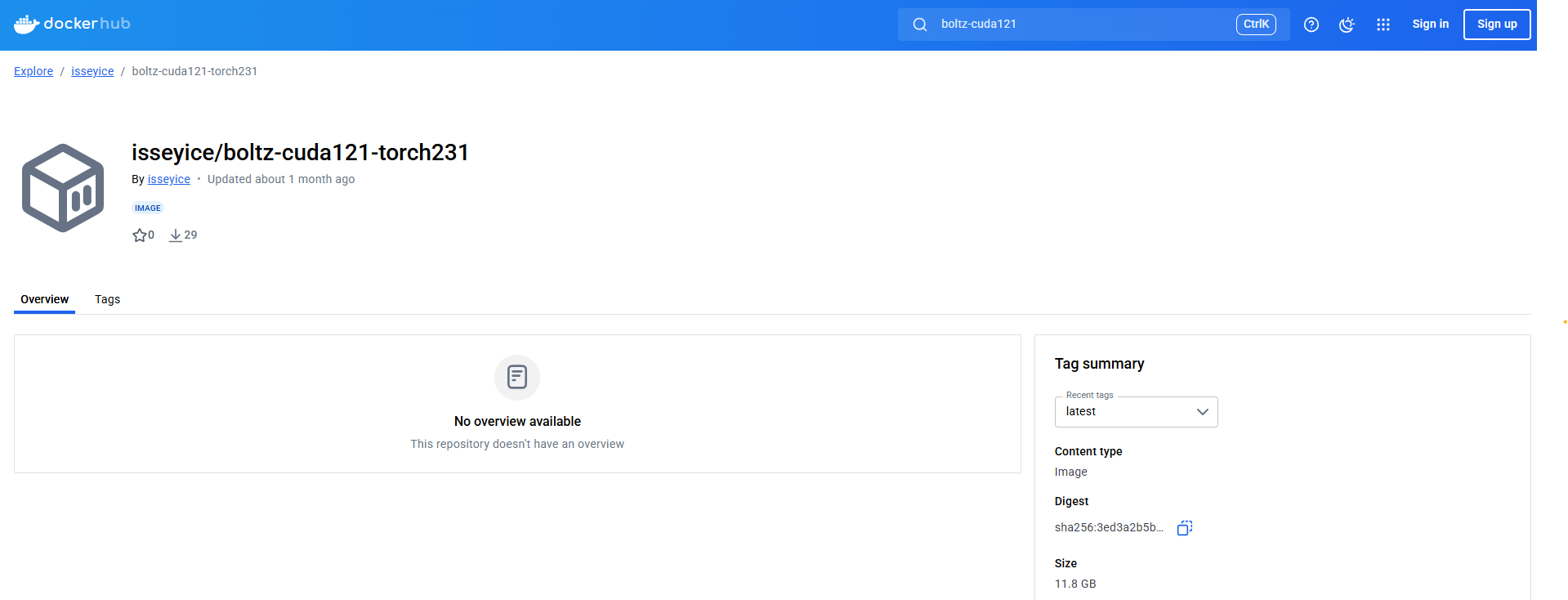Click the 'No overview available' heading
Screen dimensions: 1568x600
point(517,422)
